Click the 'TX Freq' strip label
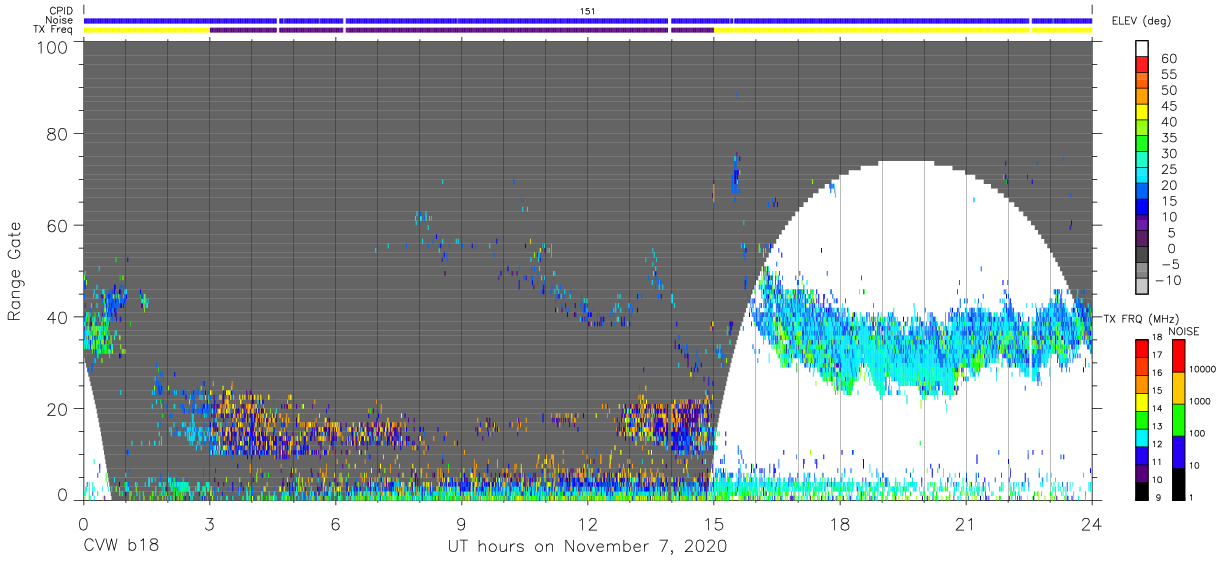 pyautogui.click(x=54, y=29)
